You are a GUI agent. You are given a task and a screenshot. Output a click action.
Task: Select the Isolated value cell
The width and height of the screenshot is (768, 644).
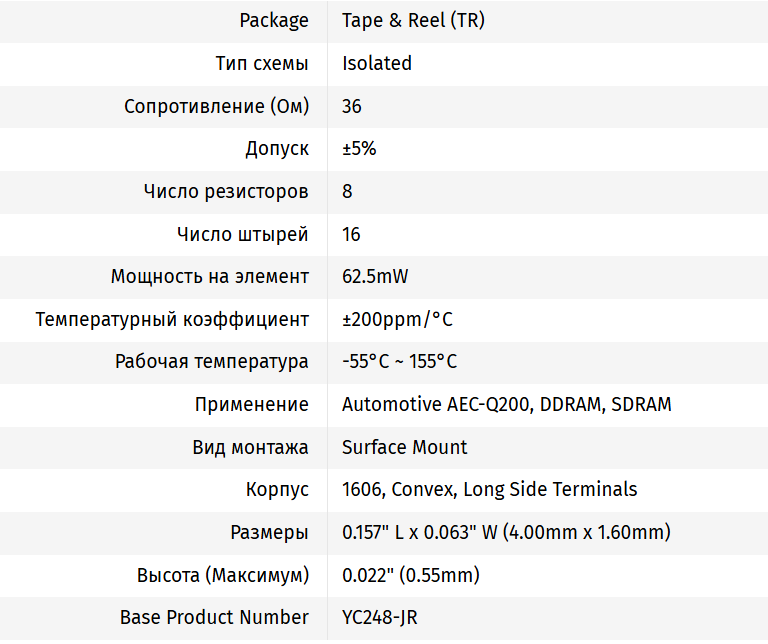point(377,63)
